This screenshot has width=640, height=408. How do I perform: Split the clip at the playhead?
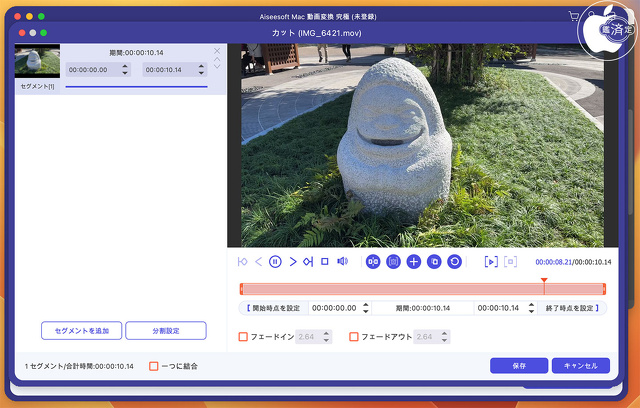373,262
